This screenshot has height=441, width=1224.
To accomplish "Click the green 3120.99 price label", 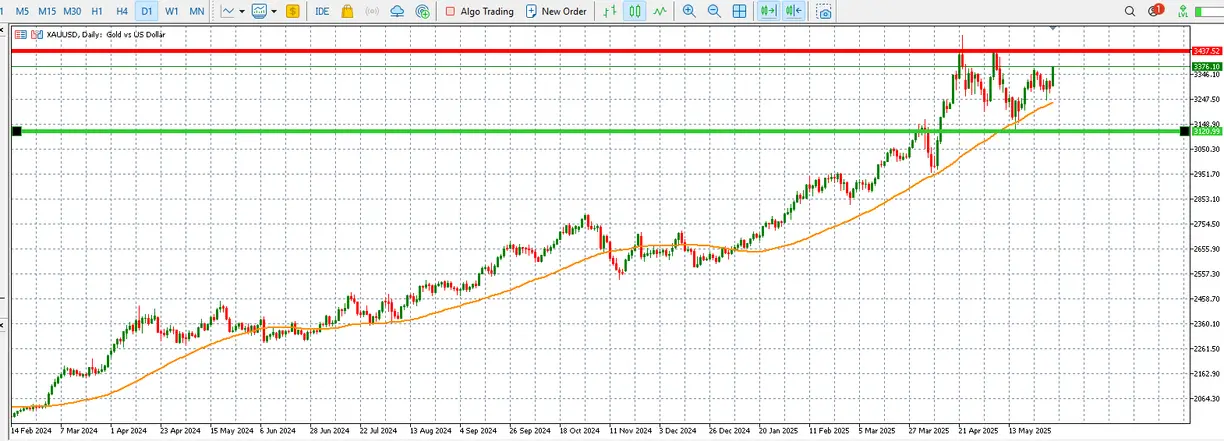I will click(x=1206, y=131).
